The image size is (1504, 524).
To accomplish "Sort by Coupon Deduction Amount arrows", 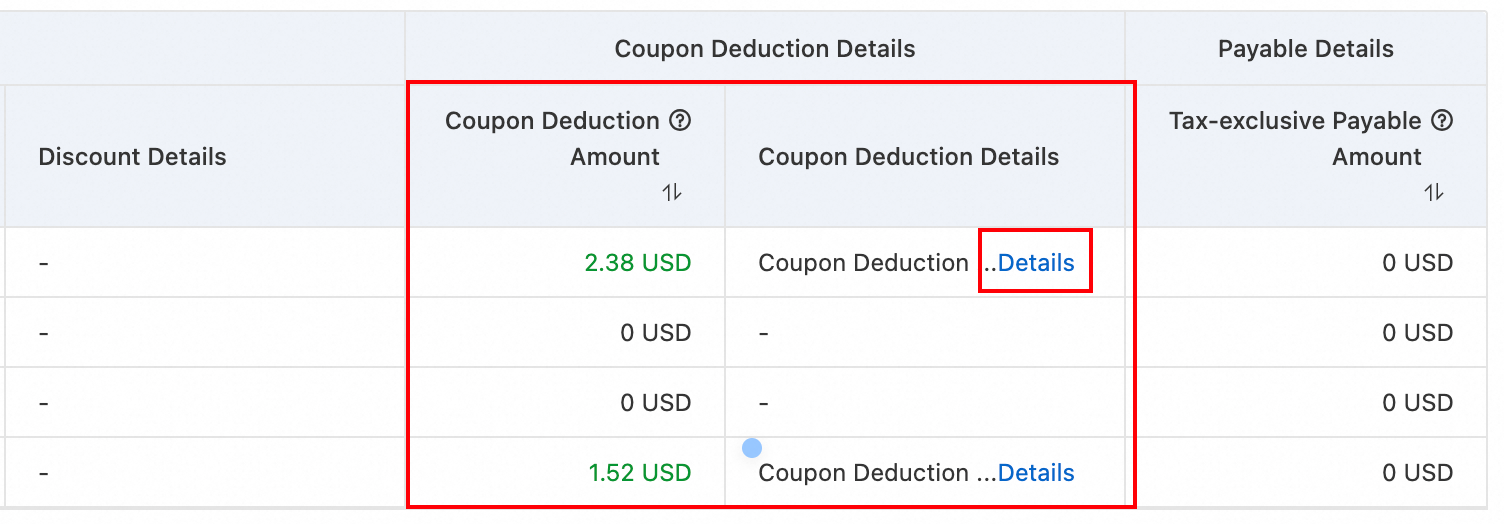I will point(672,192).
